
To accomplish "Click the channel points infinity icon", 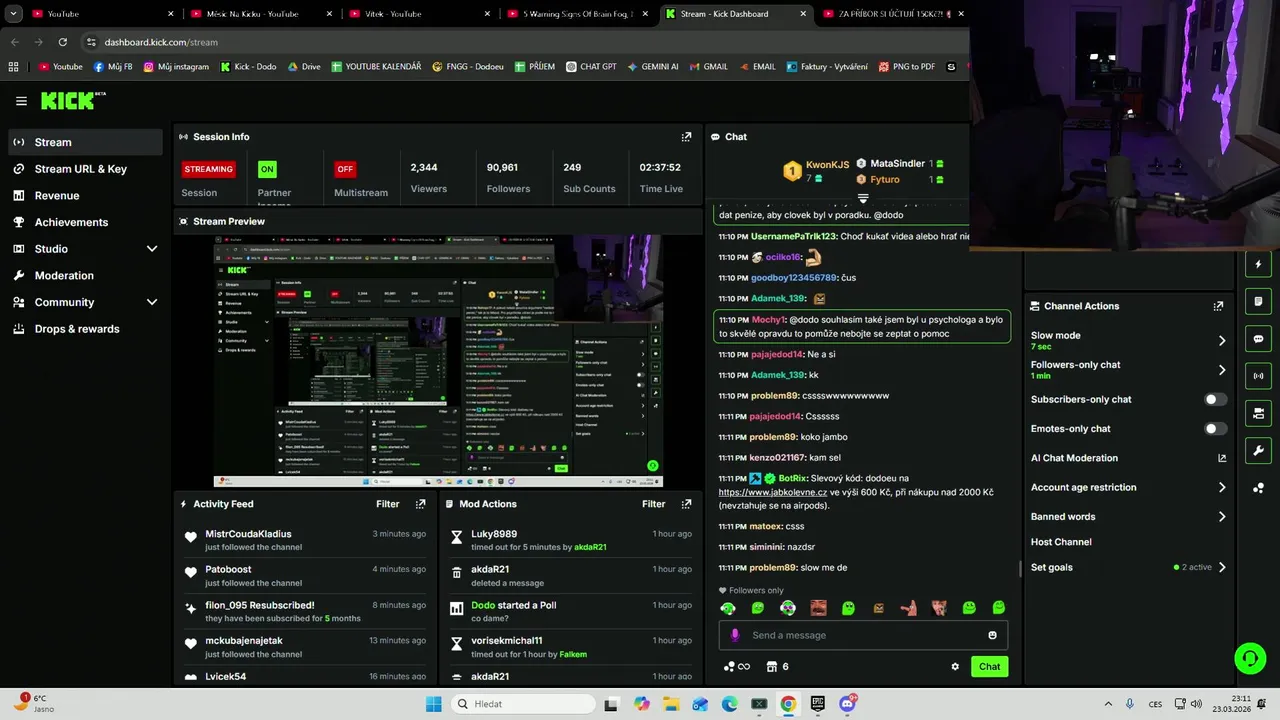I will 736,667.
